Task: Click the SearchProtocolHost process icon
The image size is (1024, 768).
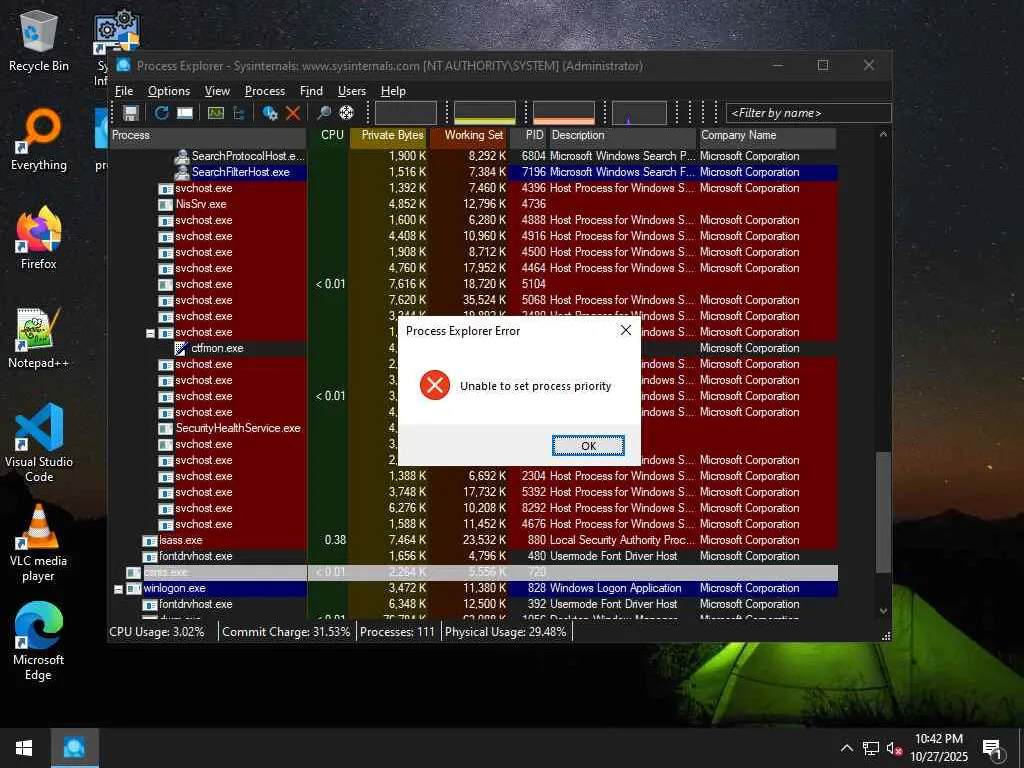Action: (x=182, y=156)
